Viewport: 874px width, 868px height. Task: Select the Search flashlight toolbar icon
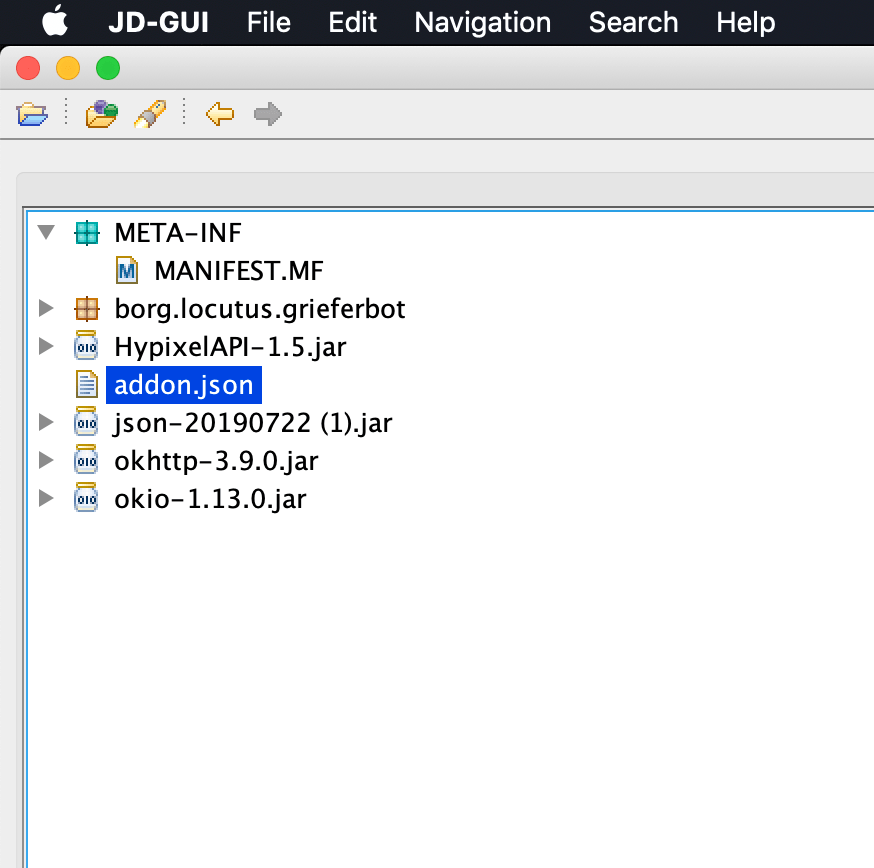(149, 113)
